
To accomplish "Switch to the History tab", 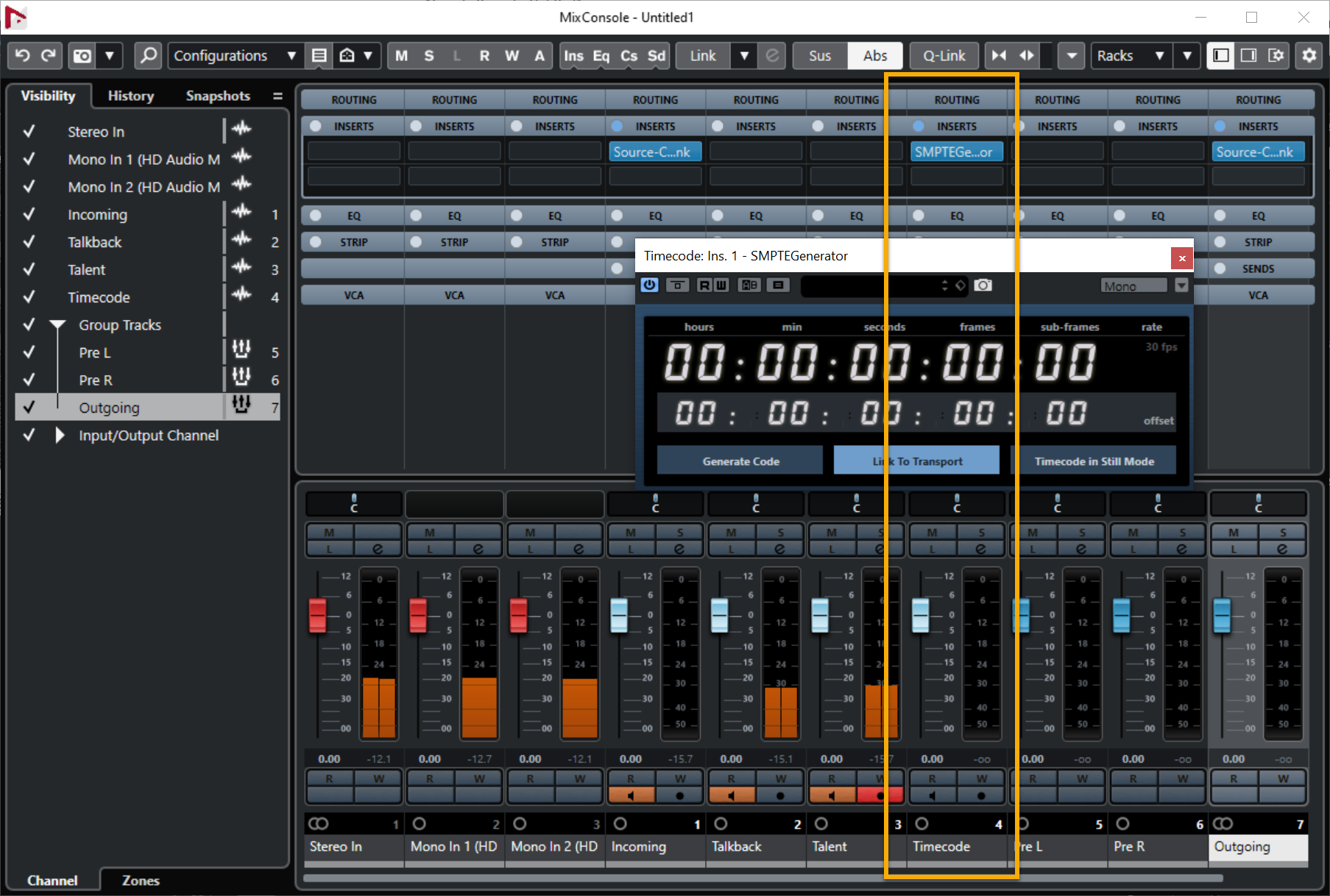I will tap(130, 96).
